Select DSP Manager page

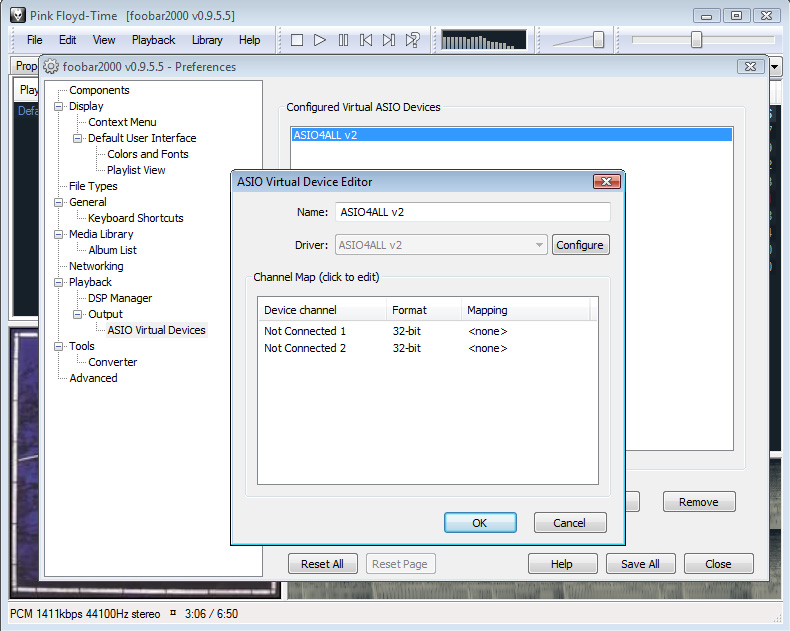click(120, 298)
